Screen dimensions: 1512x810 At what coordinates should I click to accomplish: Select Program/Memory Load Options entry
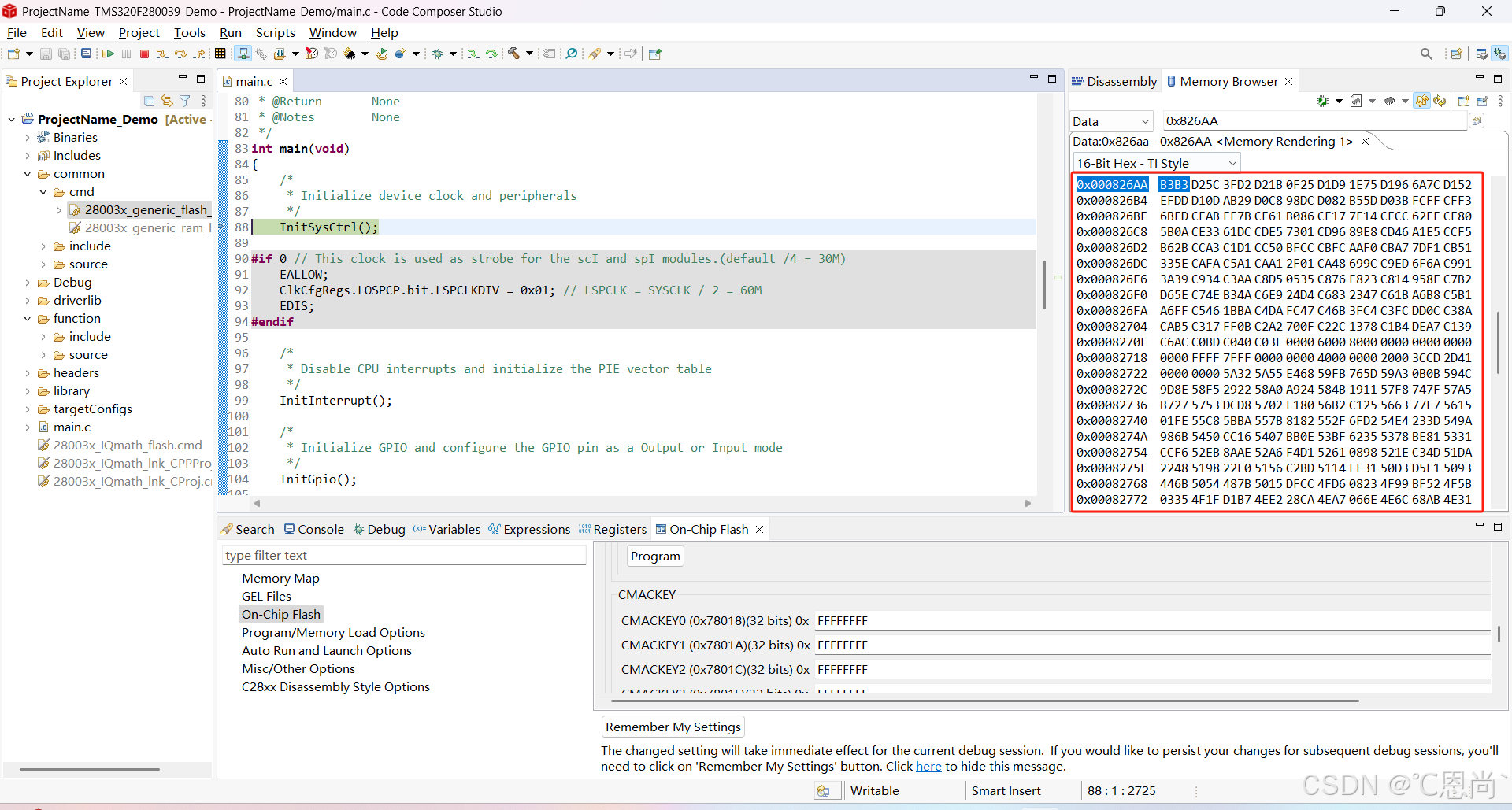click(x=333, y=632)
